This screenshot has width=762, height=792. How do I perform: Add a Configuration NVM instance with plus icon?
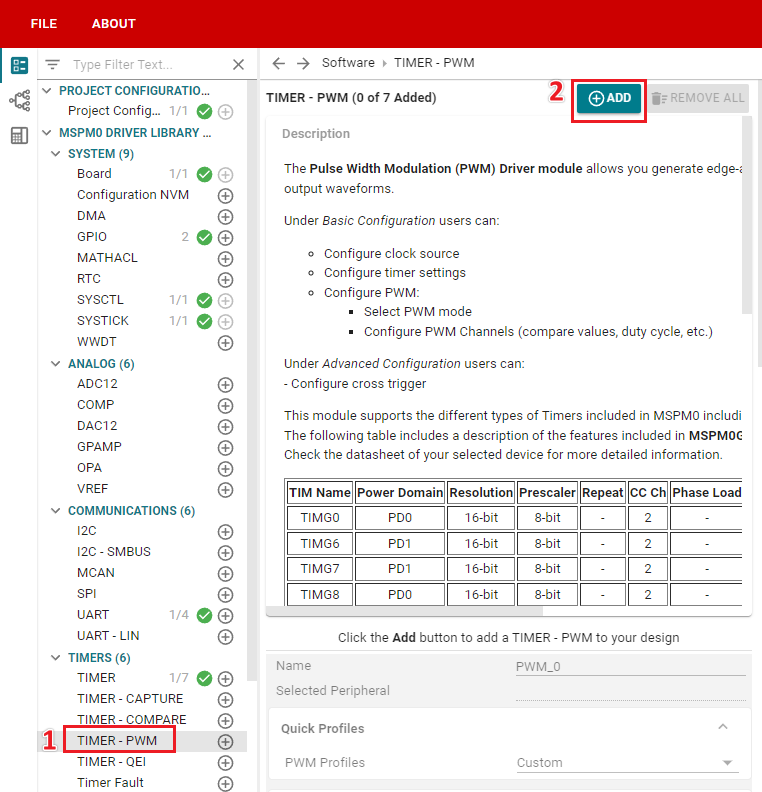click(225, 195)
